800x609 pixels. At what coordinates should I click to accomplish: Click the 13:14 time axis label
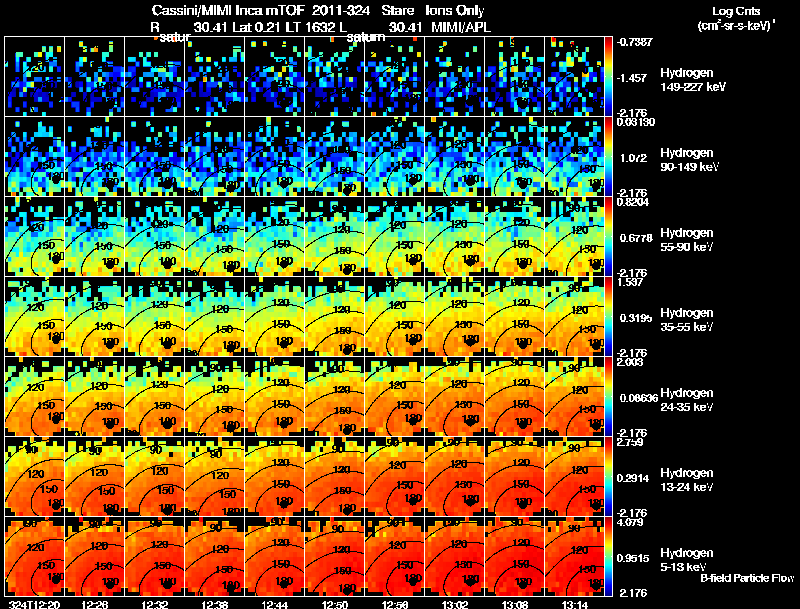[574, 604]
